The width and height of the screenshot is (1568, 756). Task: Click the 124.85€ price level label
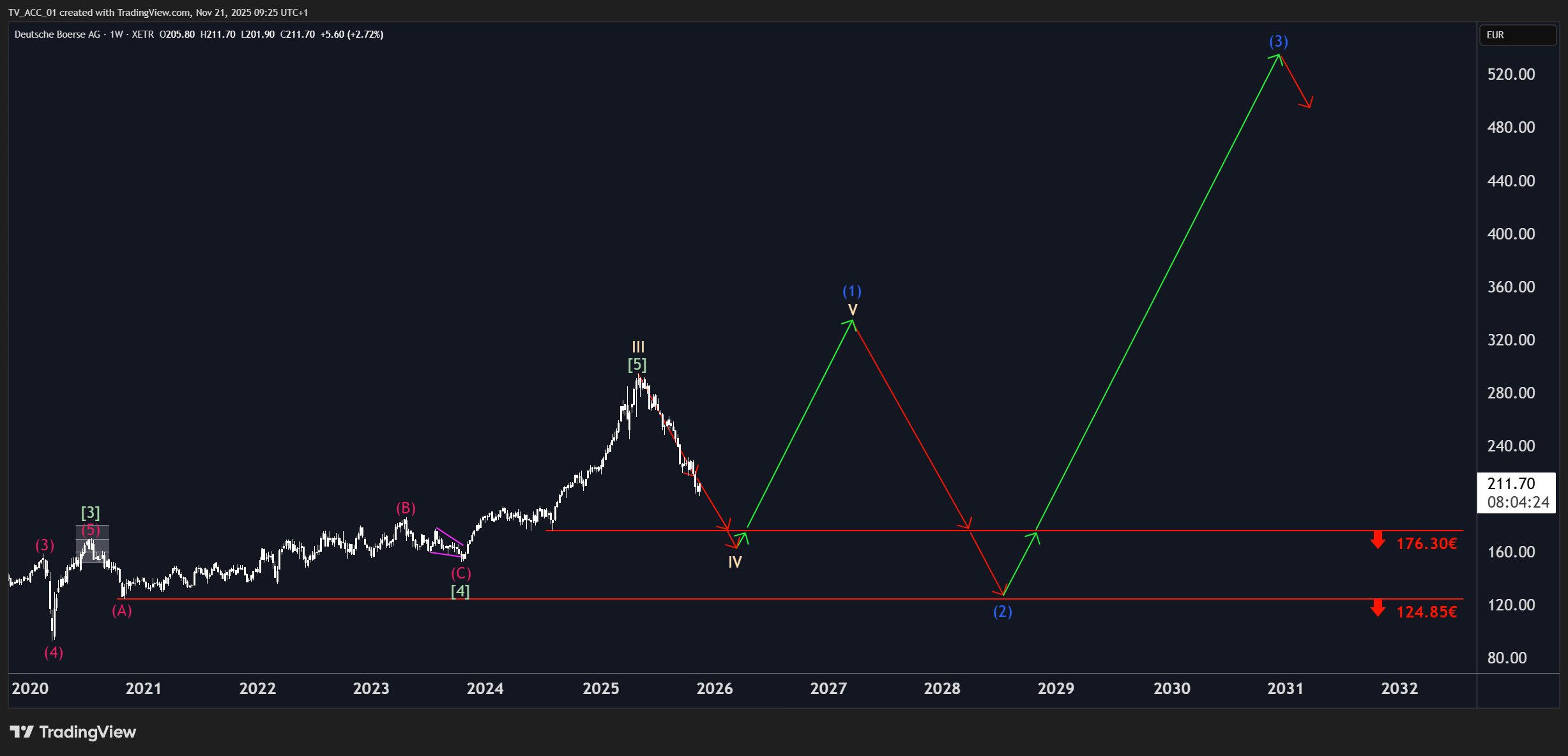click(1427, 612)
